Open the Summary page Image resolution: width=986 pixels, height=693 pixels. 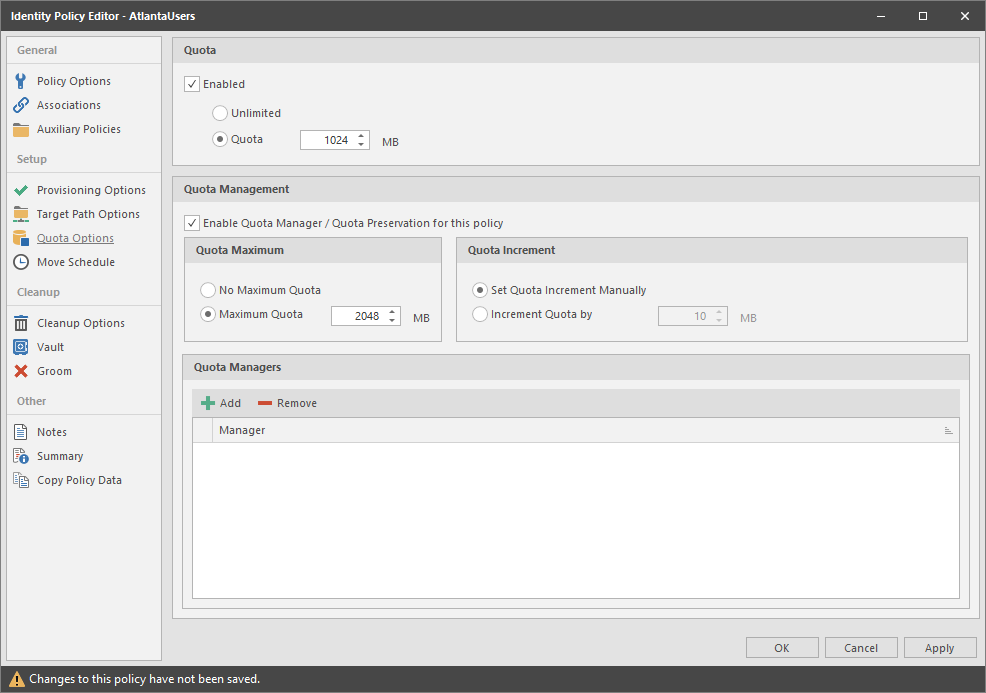pyautogui.click(x=62, y=455)
